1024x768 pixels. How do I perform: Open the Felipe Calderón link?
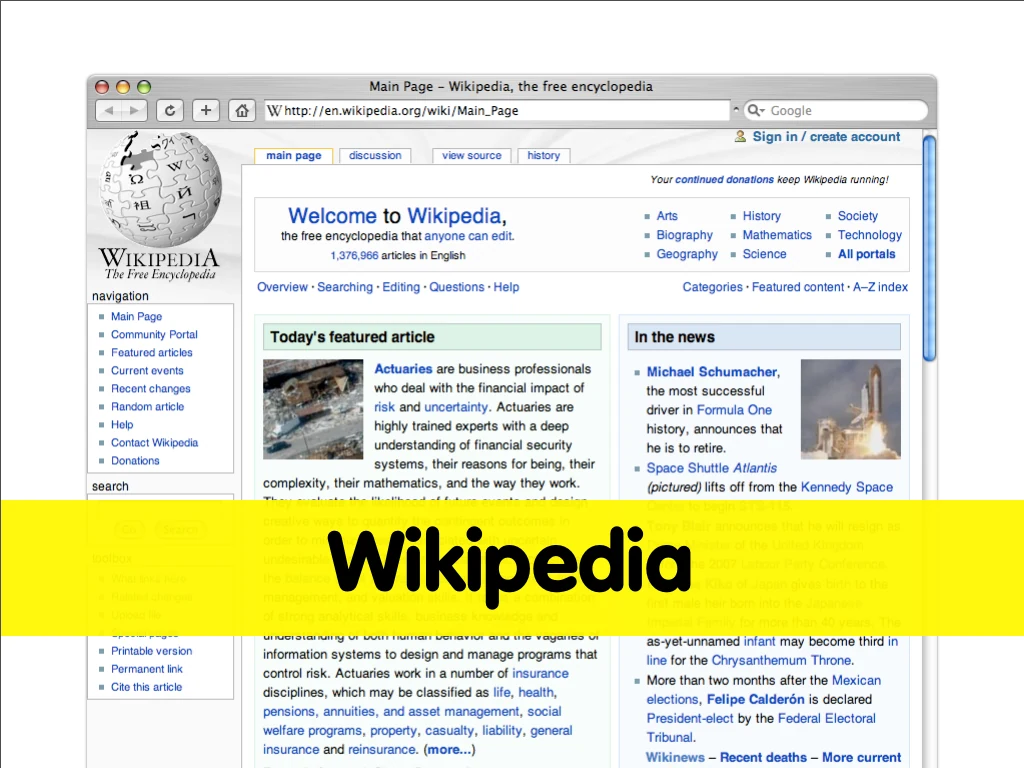click(x=756, y=699)
